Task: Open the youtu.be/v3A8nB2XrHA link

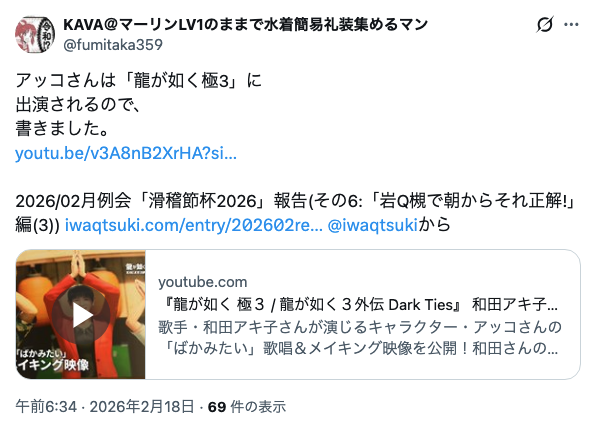Action: (x=126, y=153)
